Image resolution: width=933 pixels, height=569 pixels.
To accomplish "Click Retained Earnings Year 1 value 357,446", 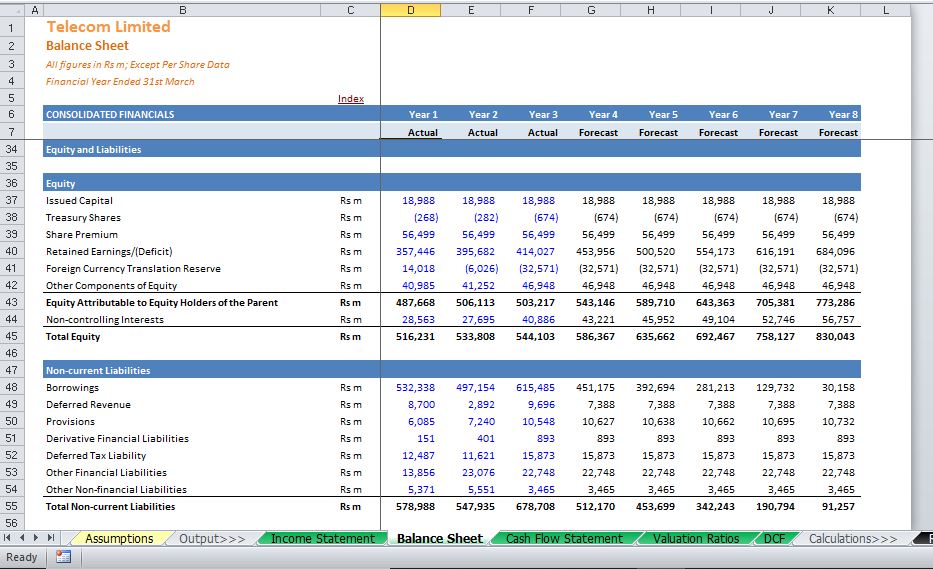I will tap(415, 252).
